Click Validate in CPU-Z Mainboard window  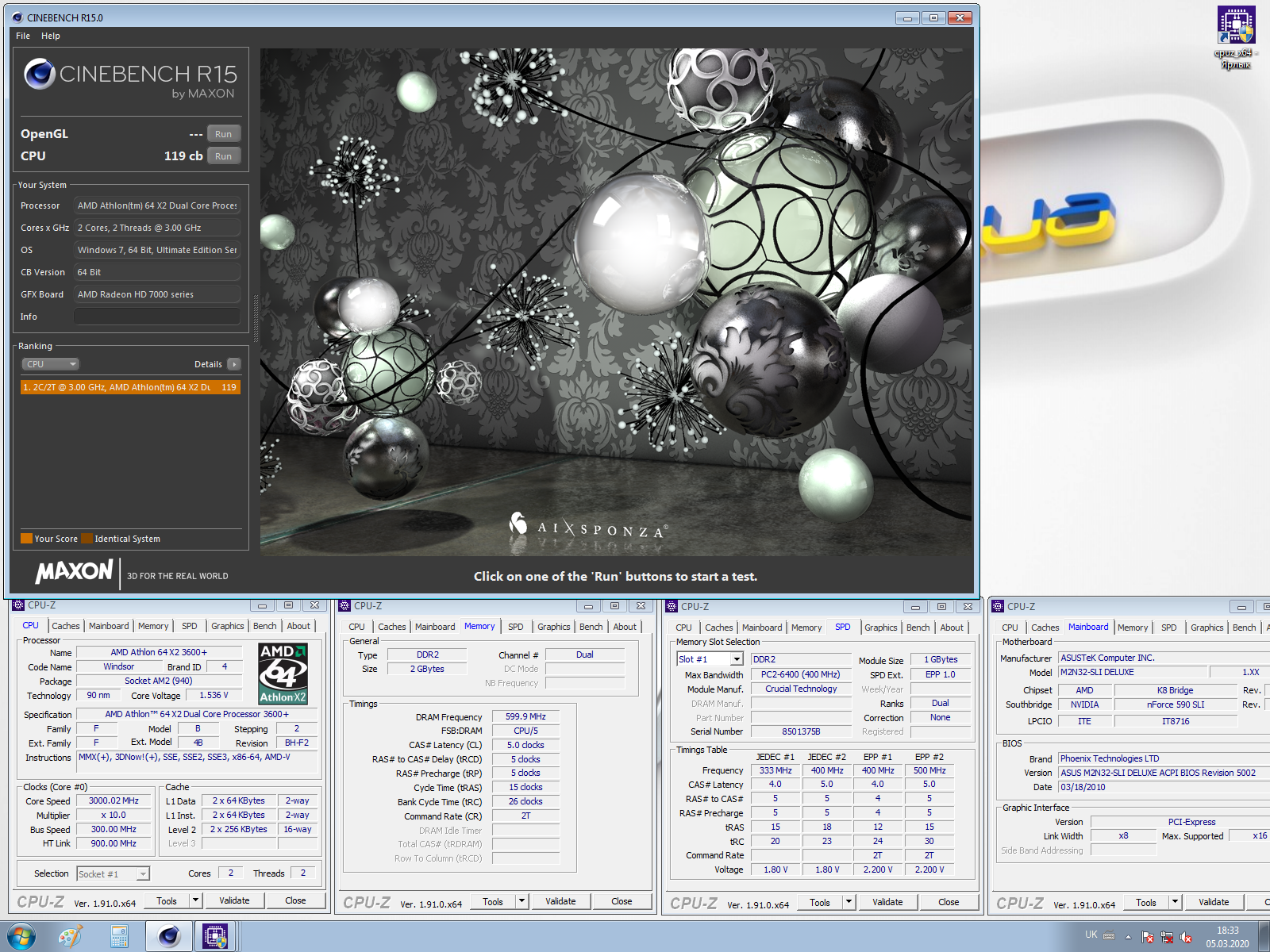coord(1214,902)
